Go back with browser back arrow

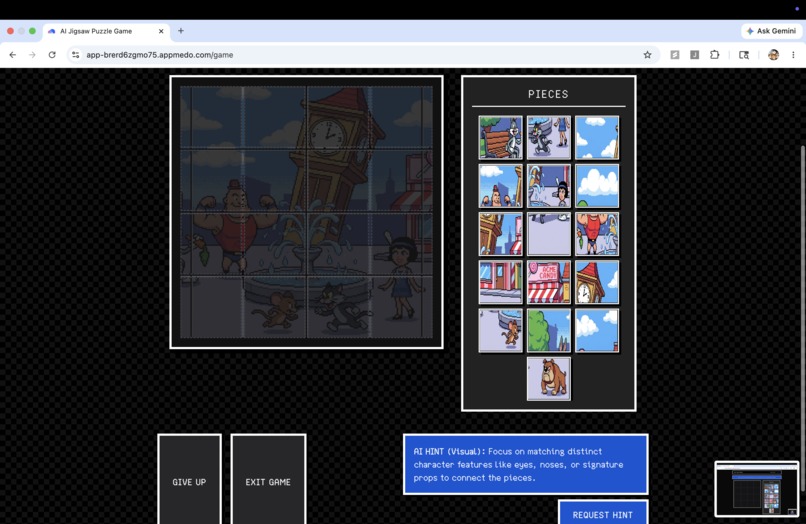pos(13,55)
